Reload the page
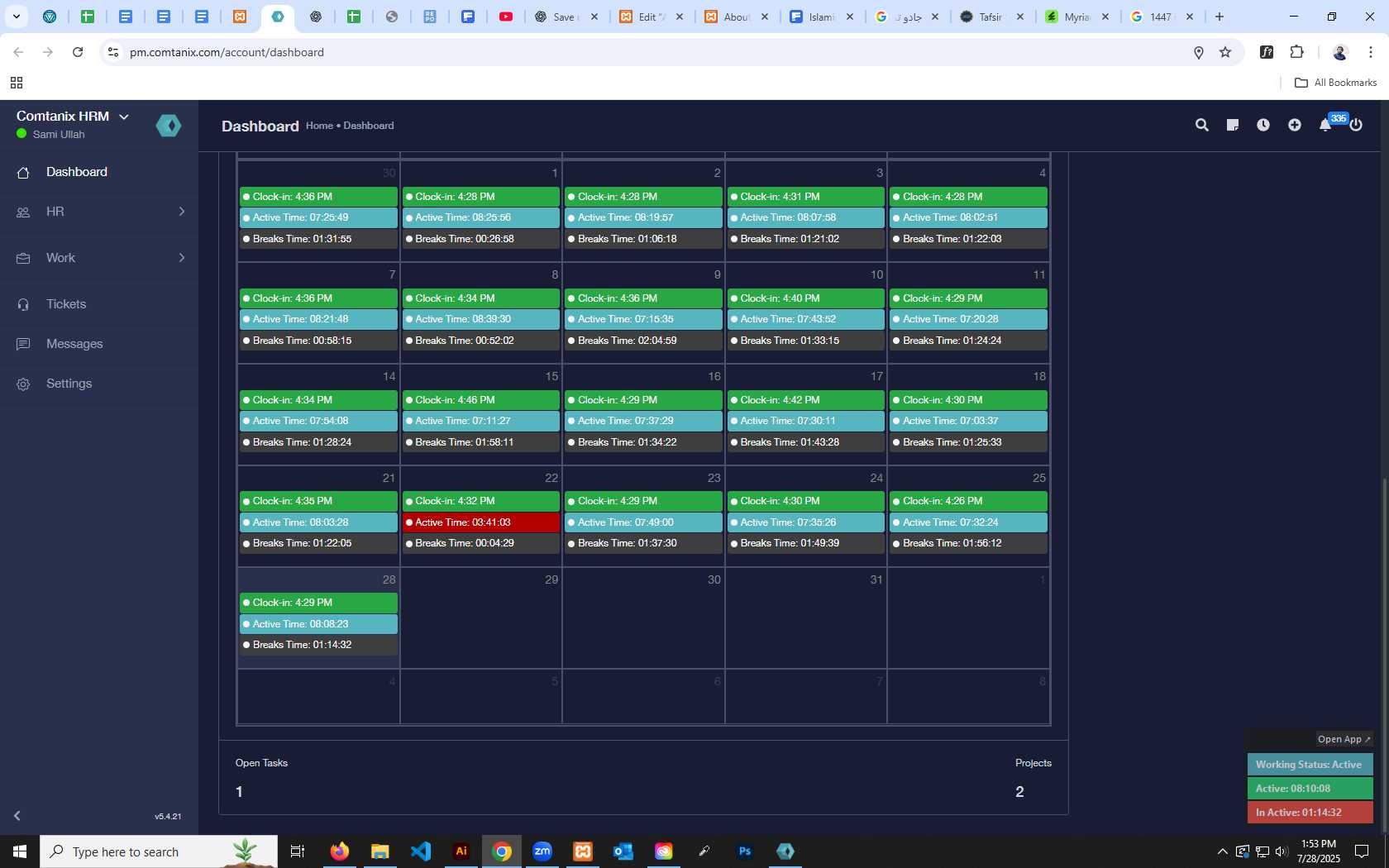This screenshot has width=1389, height=868. click(78, 52)
